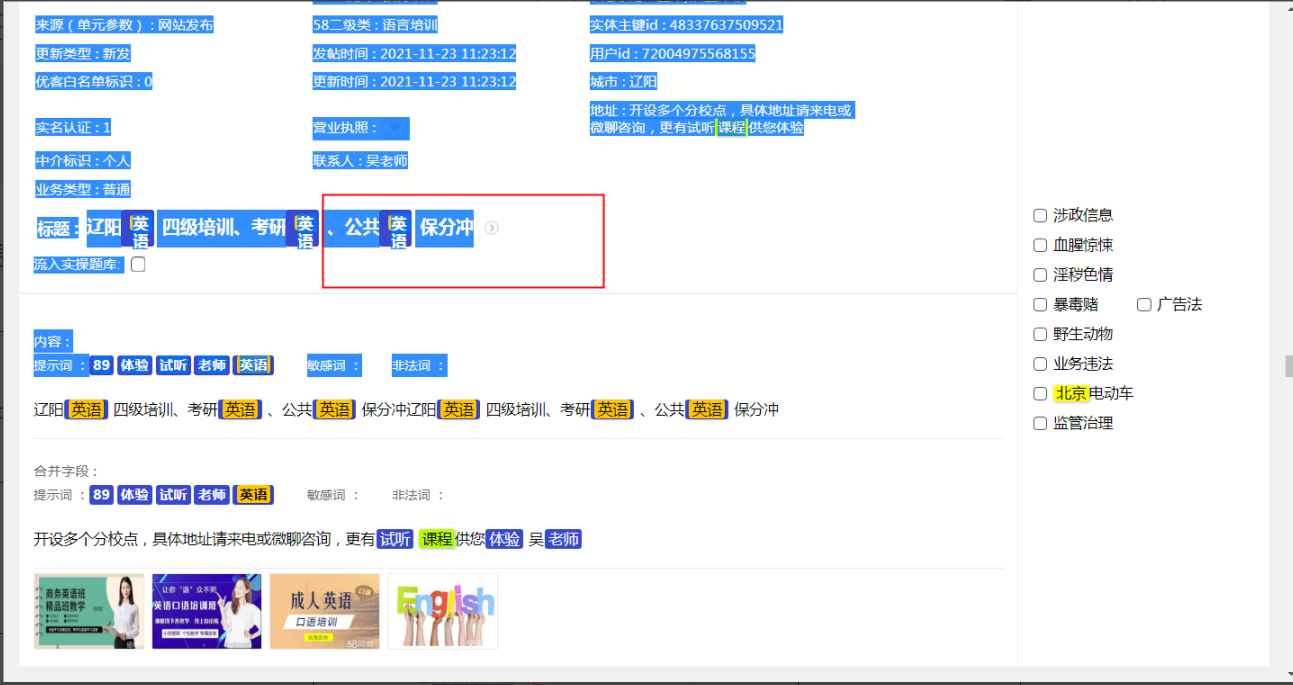Click the 内容： label
Image resolution: width=1293 pixels, height=685 pixels.
53,342
